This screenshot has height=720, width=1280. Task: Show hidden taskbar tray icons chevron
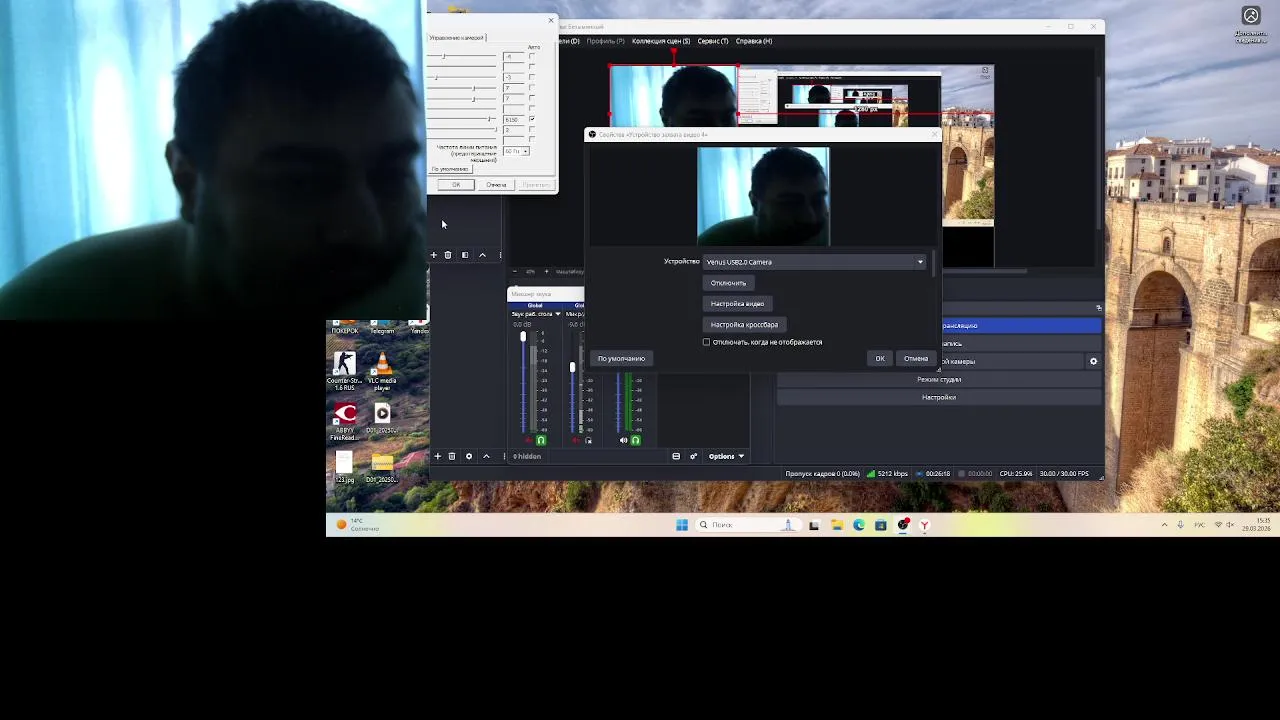point(1164,525)
